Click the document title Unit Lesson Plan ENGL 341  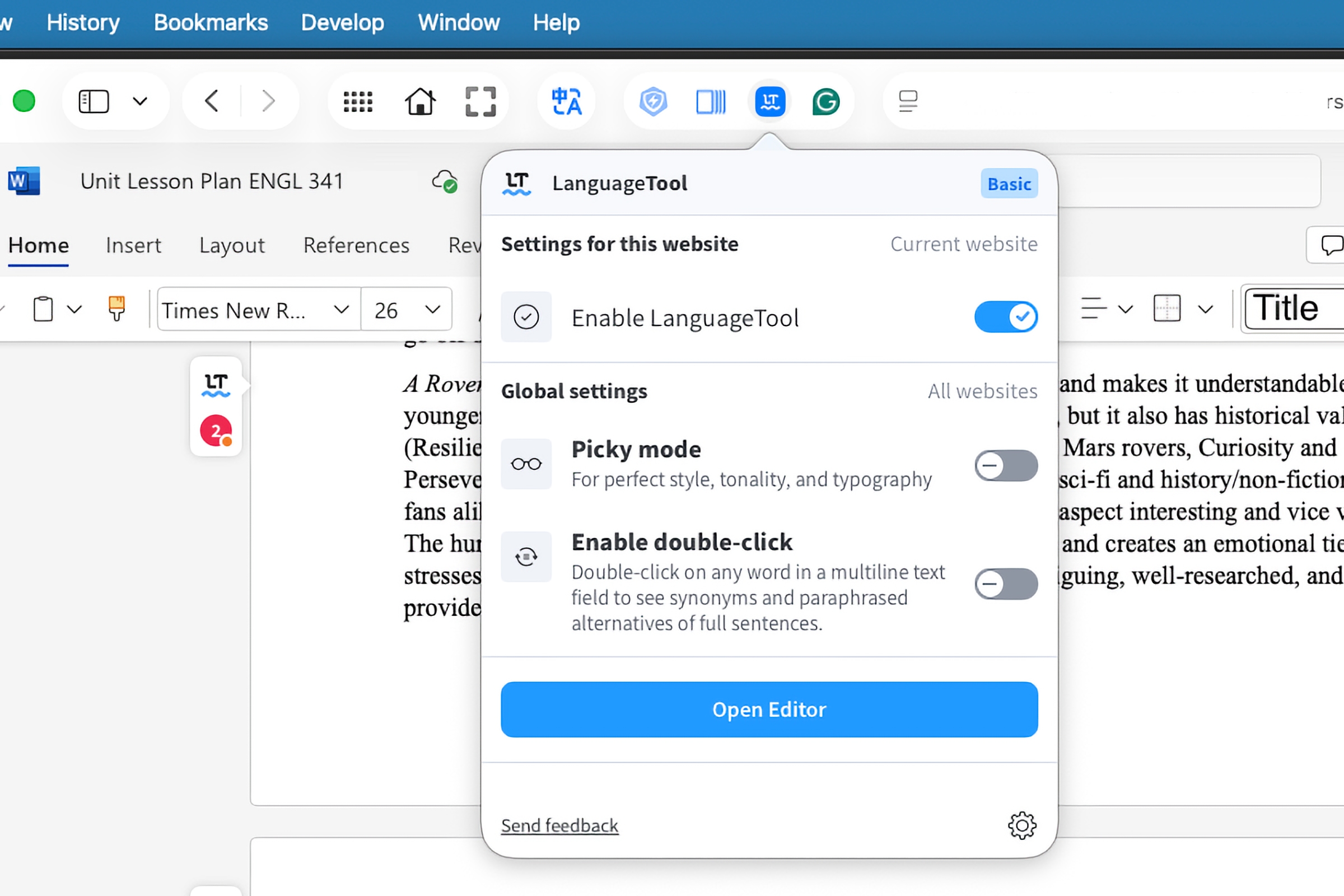click(x=212, y=181)
